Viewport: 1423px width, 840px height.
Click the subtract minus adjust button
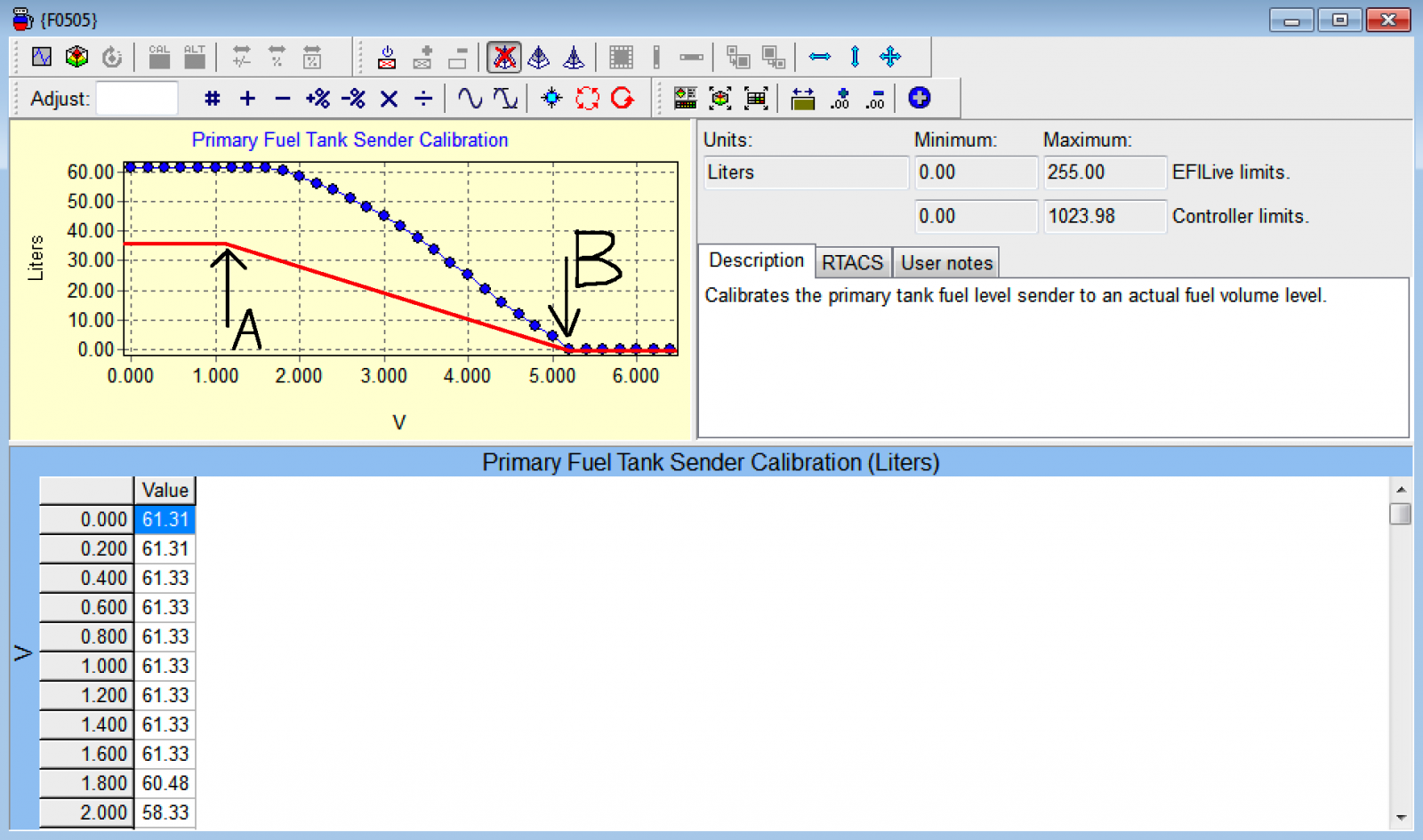(x=283, y=98)
